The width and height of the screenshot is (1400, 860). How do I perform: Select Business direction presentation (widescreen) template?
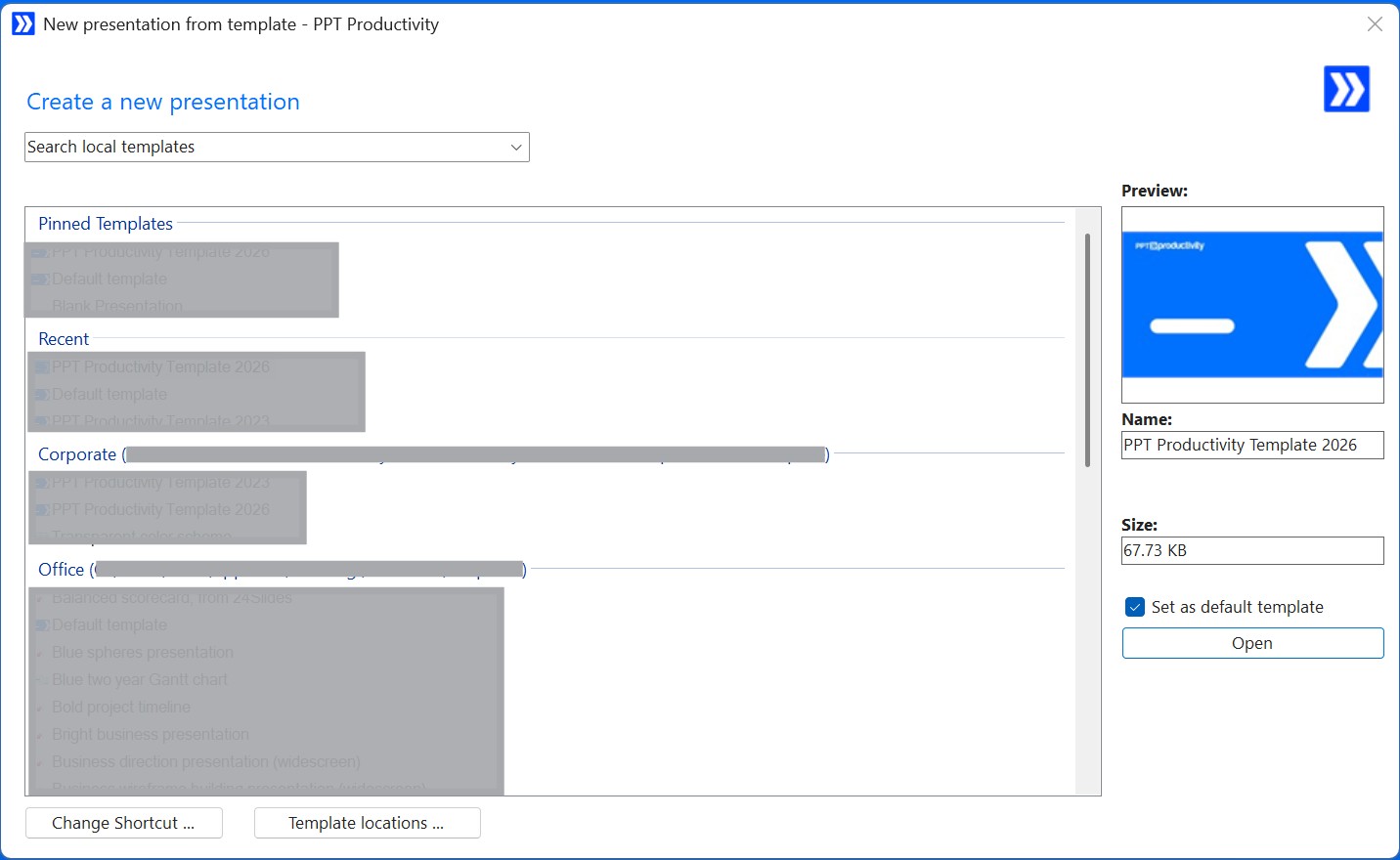pyautogui.click(x=206, y=761)
